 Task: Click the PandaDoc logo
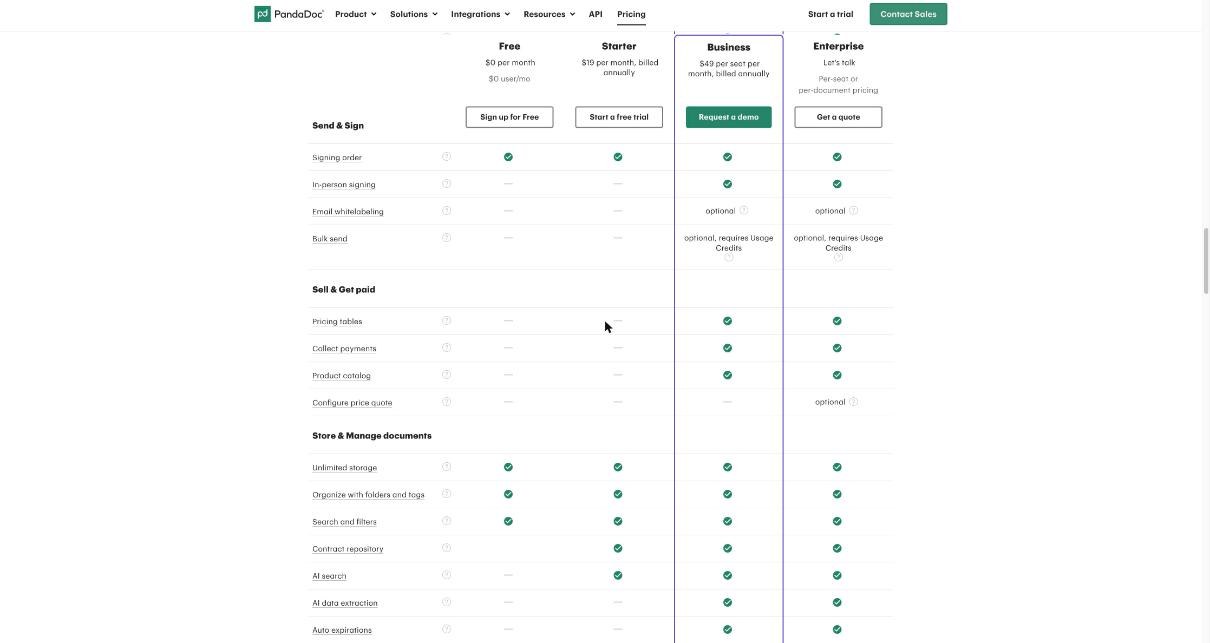289,14
